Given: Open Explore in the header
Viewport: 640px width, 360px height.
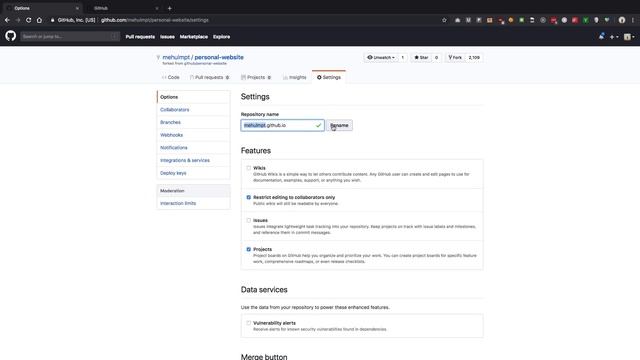Looking at the screenshot, I should click(x=221, y=37).
